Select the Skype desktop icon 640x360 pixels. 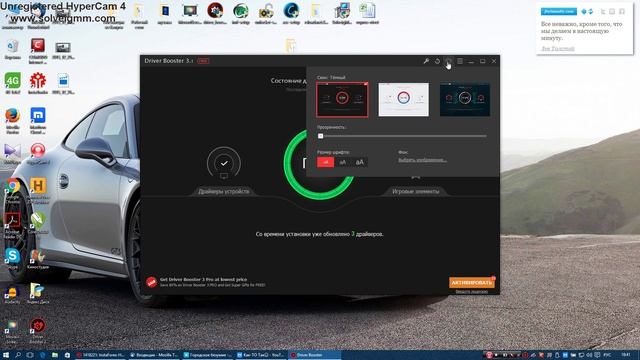[13, 258]
